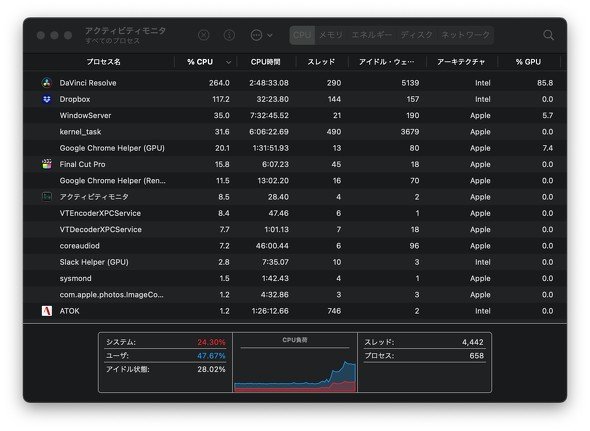Viewport: 590px width, 431px height.
Task: Select the アクティビティモニタ process icon
Action: 47,197
